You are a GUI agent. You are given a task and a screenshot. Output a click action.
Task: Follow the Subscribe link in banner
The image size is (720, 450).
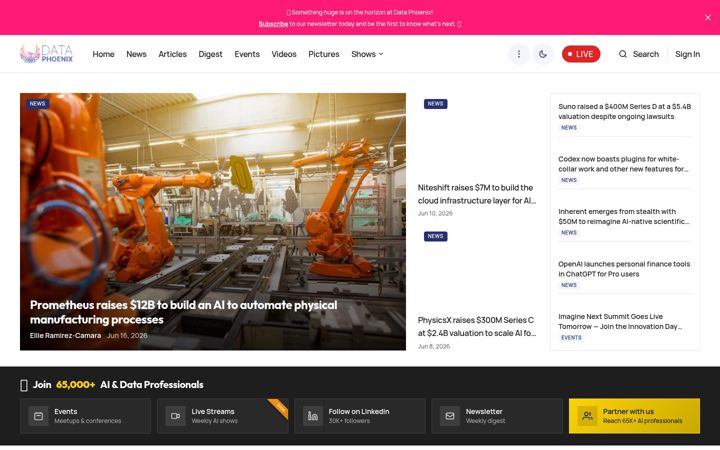coord(273,24)
